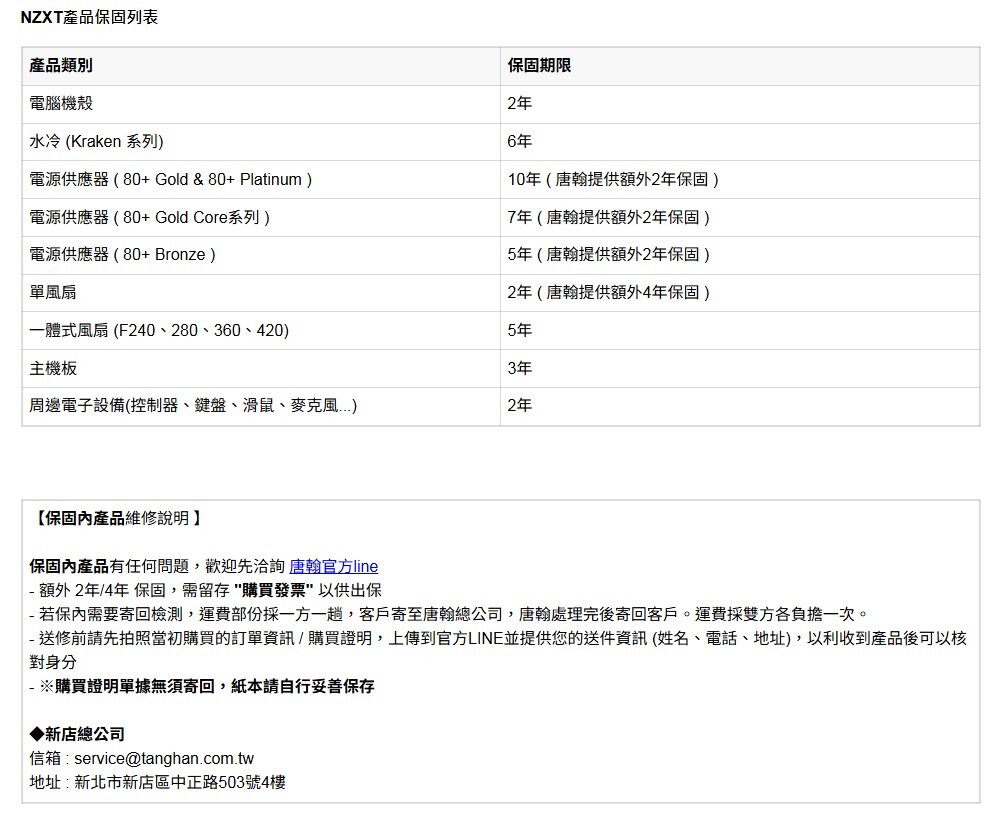Click 一體式風扇 (F240、280、360、420) cell
Image resolution: width=993 pixels, height=819 pixels.
[261, 331]
